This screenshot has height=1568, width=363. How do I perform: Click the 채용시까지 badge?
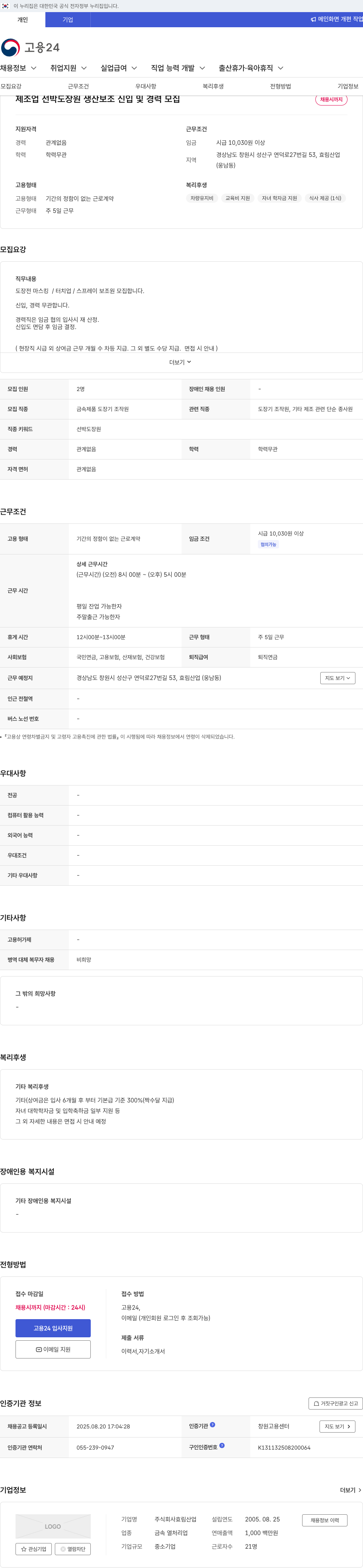click(331, 99)
